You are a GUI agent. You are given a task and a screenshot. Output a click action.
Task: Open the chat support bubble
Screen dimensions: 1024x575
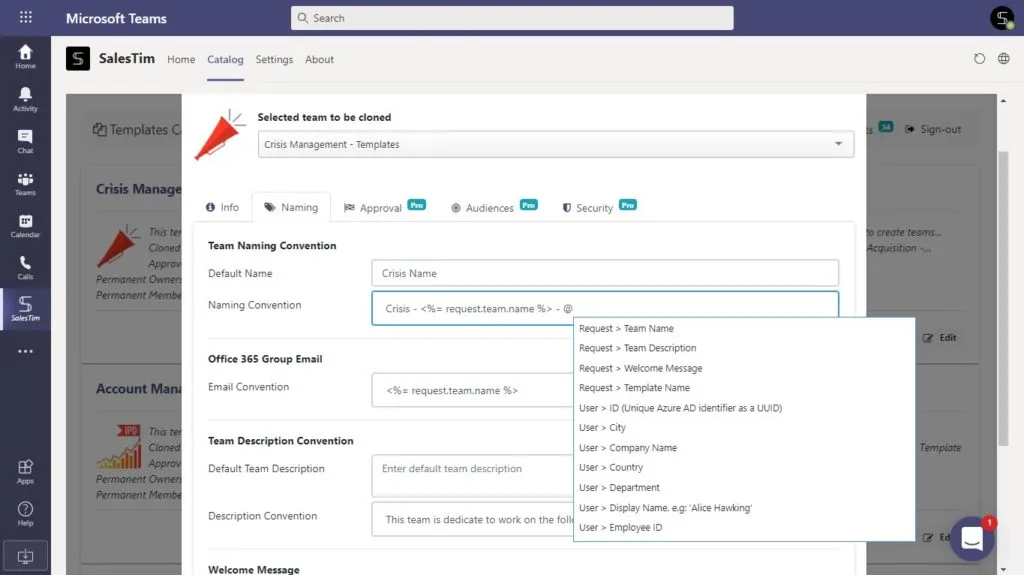tap(972, 538)
